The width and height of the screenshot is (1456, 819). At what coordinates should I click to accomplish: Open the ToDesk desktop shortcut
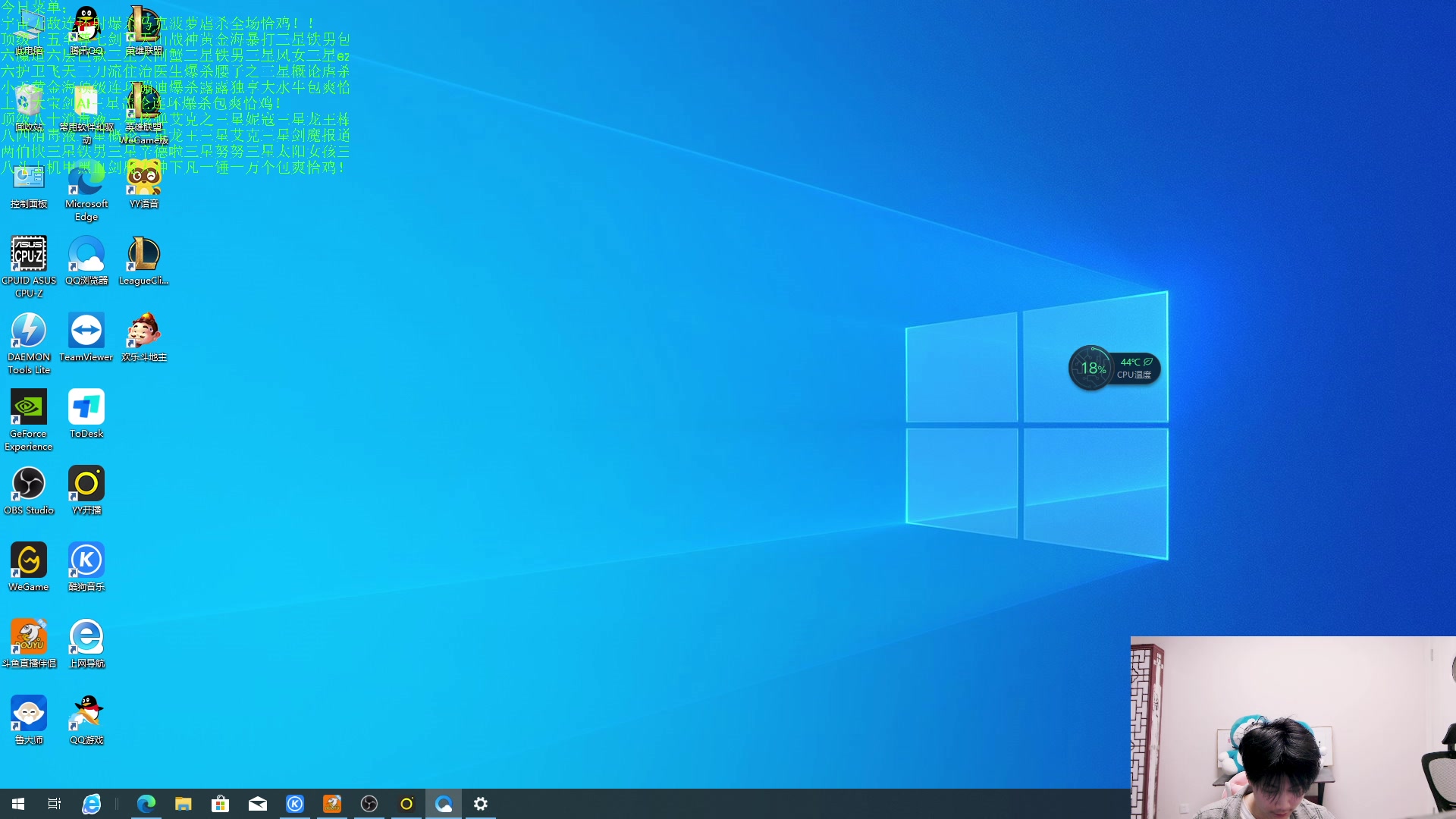pyautogui.click(x=86, y=408)
